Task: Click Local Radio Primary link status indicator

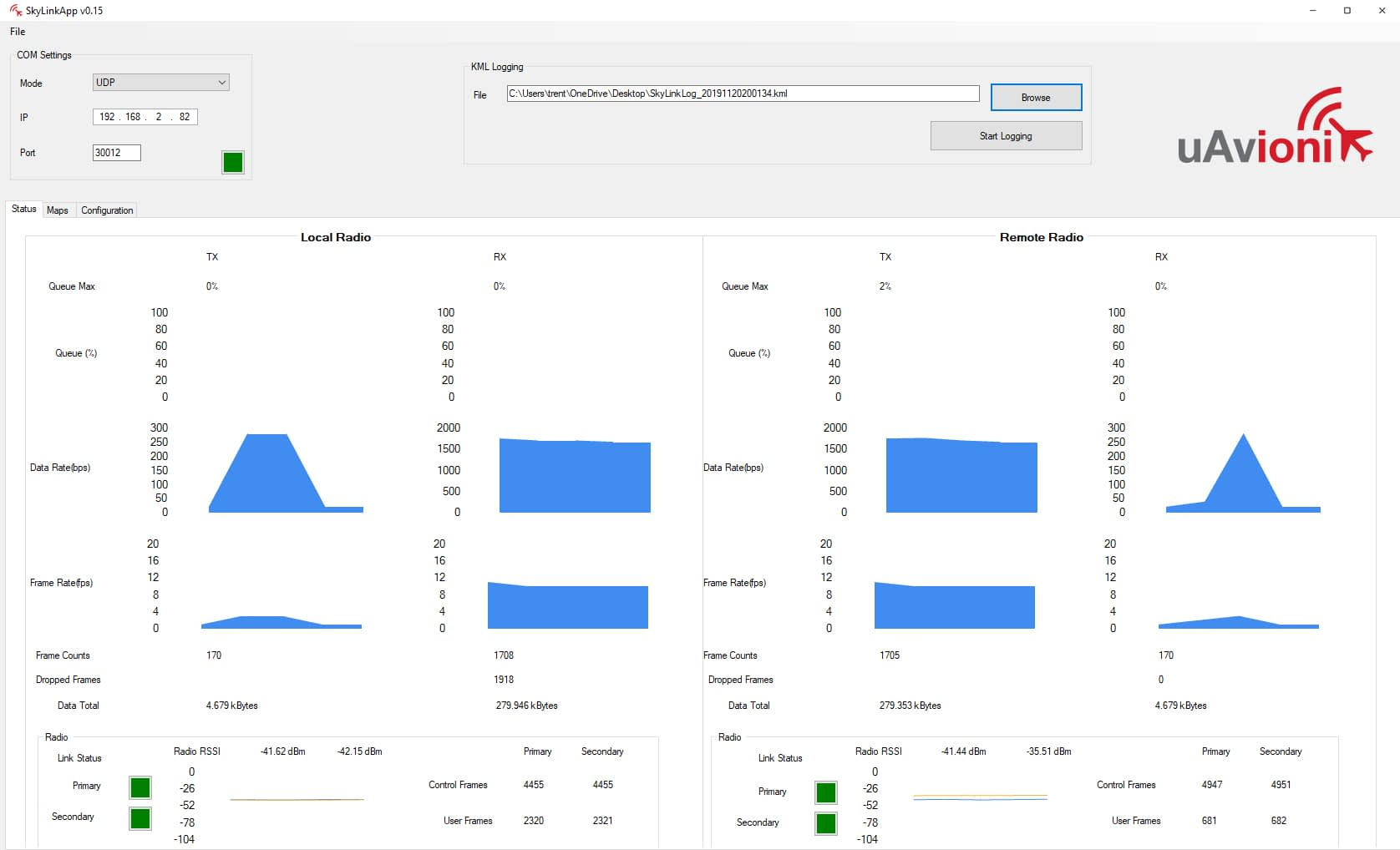Action: click(140, 787)
